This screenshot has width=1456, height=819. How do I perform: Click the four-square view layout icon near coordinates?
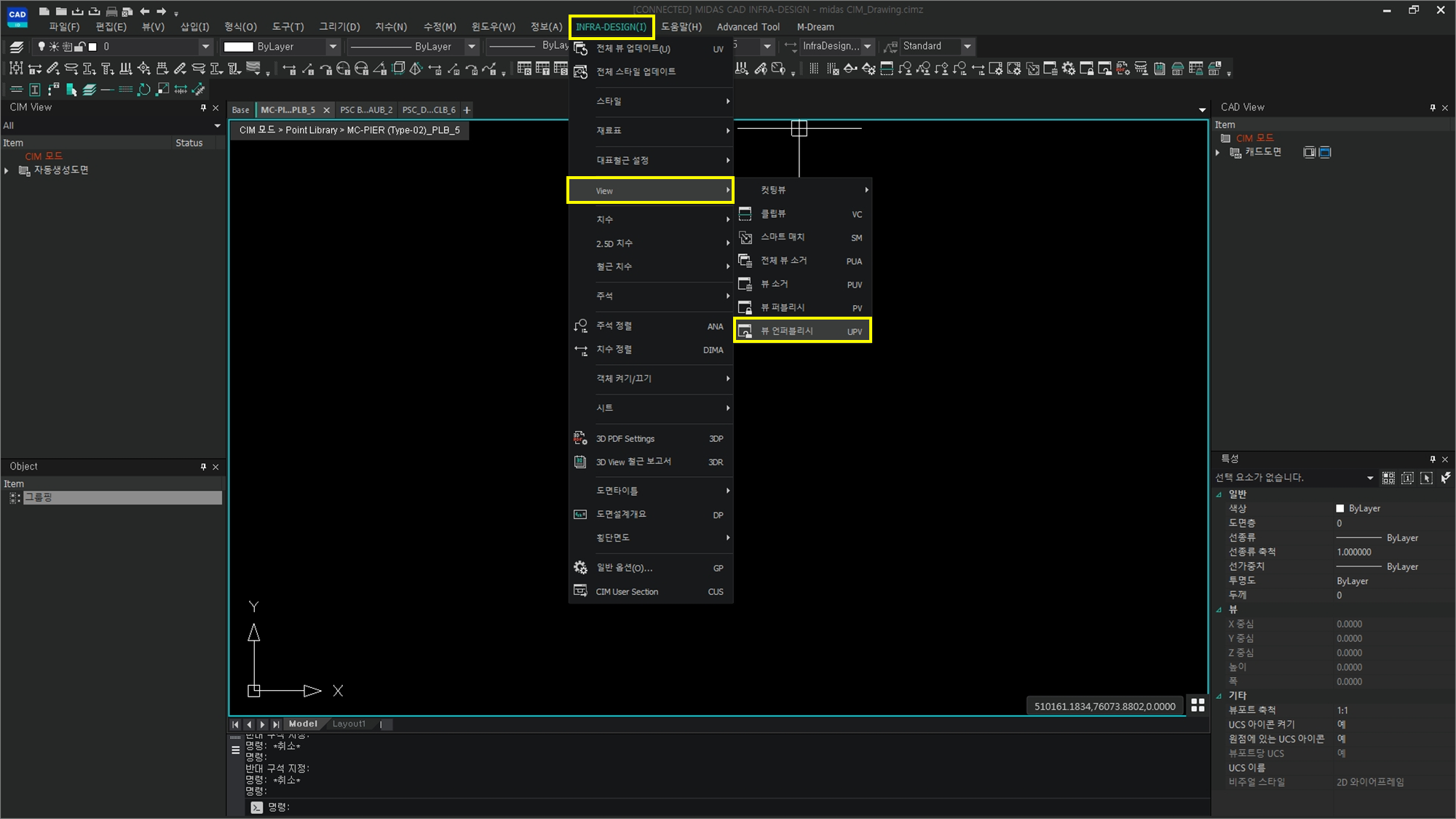[1198, 705]
